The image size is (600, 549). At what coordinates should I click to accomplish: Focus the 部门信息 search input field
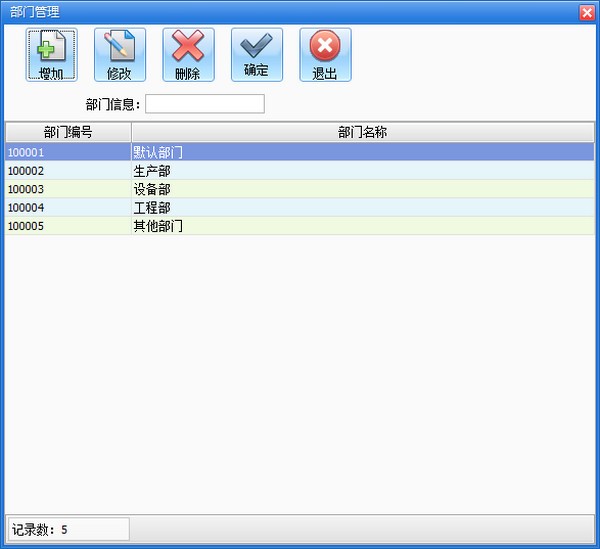205,104
